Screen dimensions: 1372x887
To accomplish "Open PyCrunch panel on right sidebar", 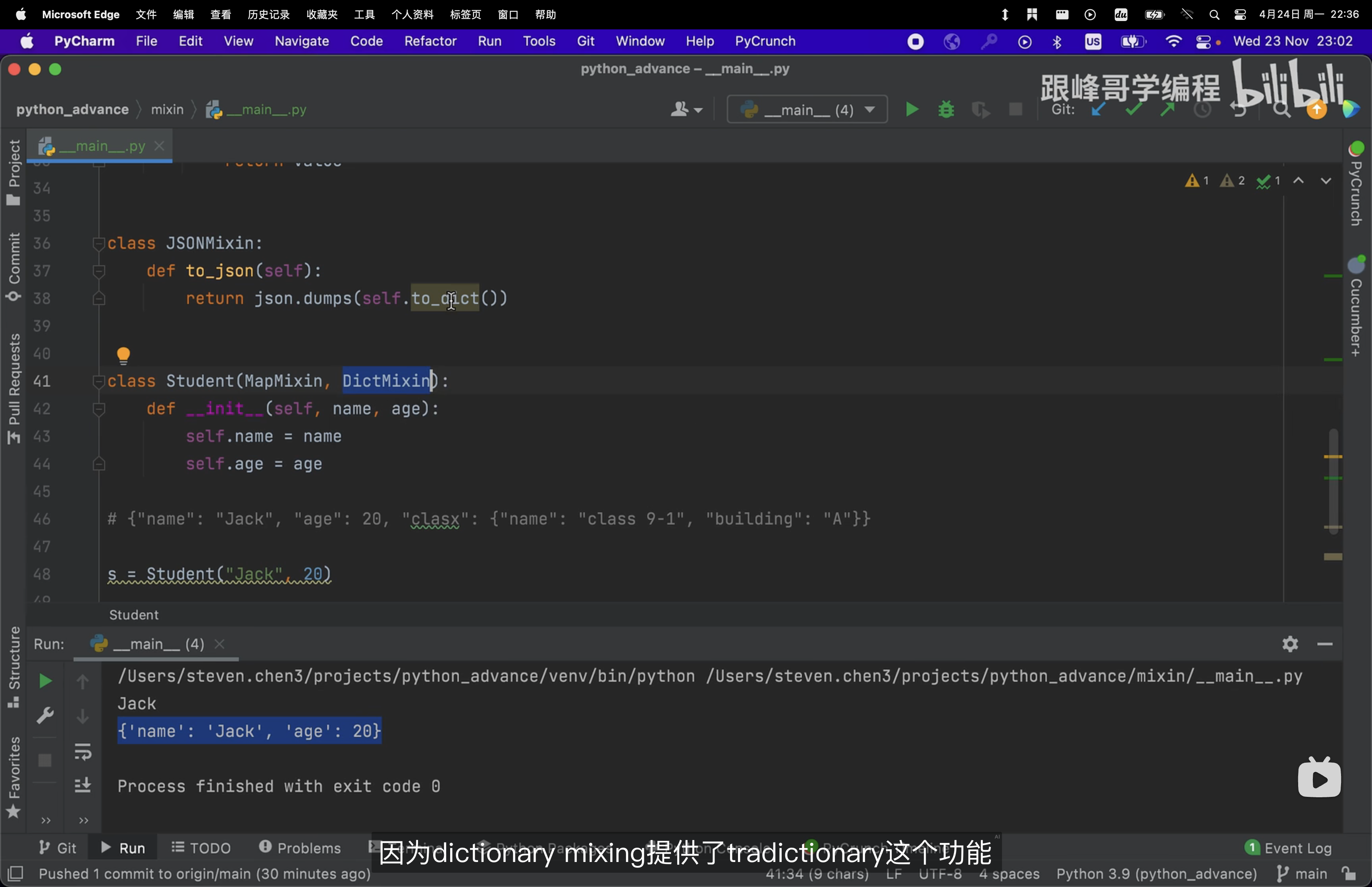I will click(1357, 184).
